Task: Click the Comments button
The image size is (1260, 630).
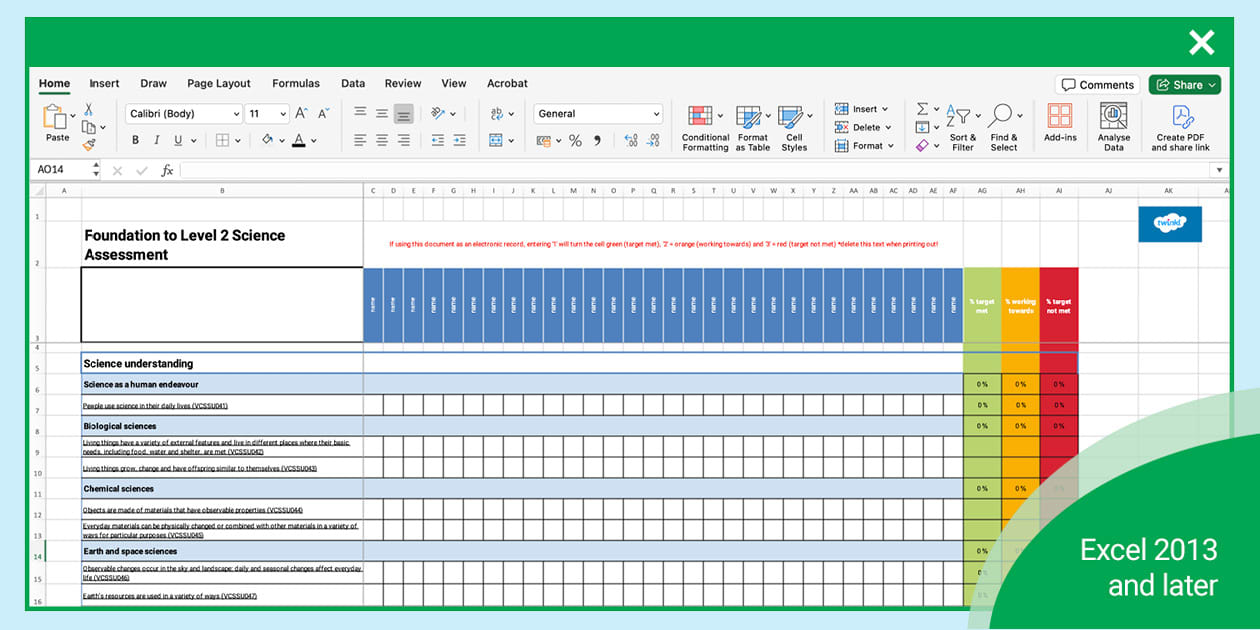Action: [1097, 85]
